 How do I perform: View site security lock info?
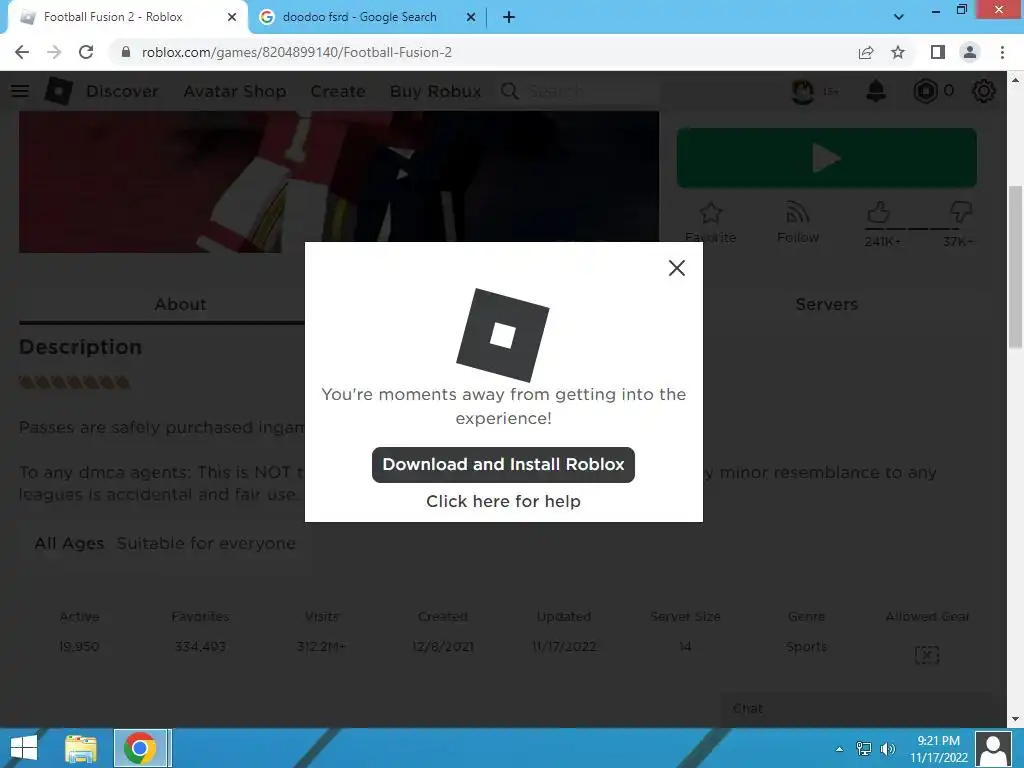(x=126, y=52)
